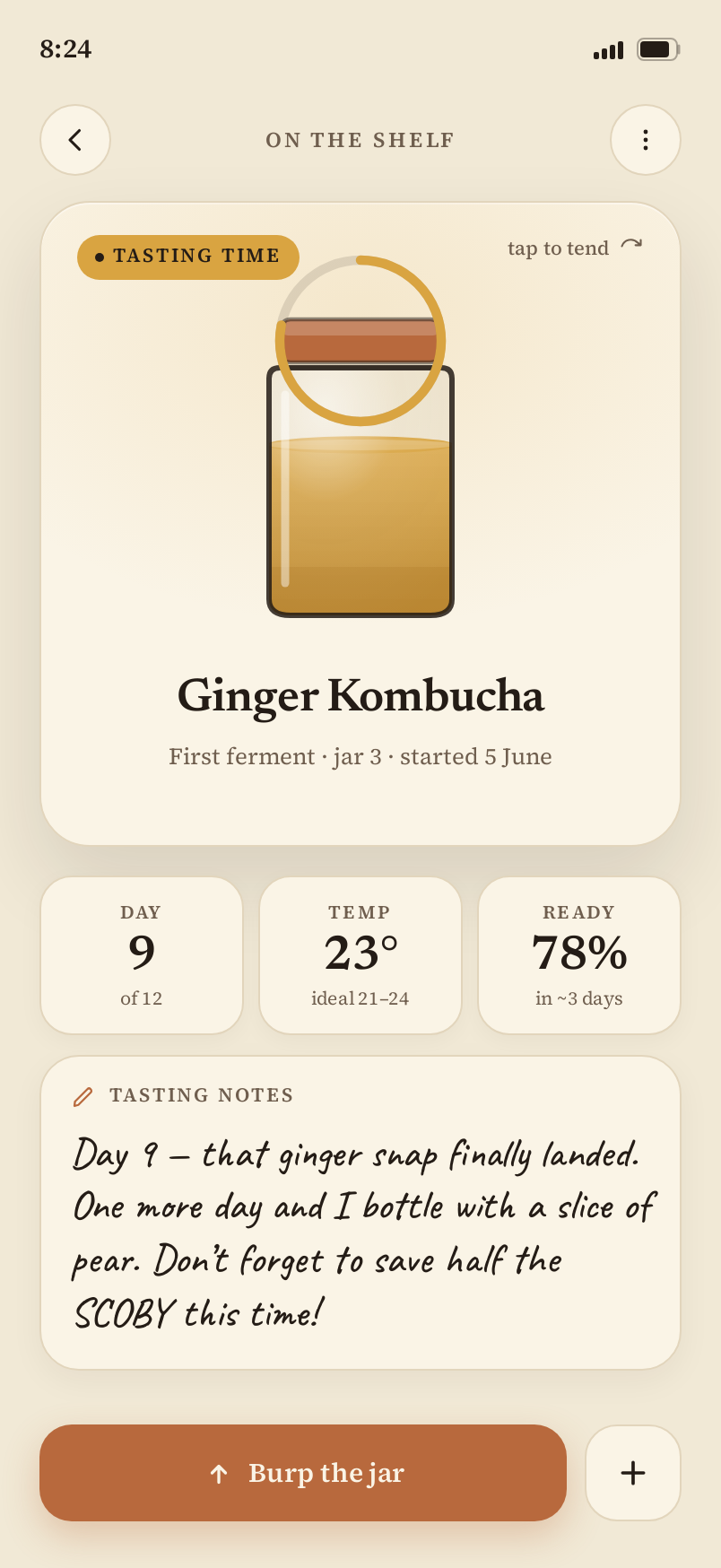Open the Ready 78% stat card

579,955
